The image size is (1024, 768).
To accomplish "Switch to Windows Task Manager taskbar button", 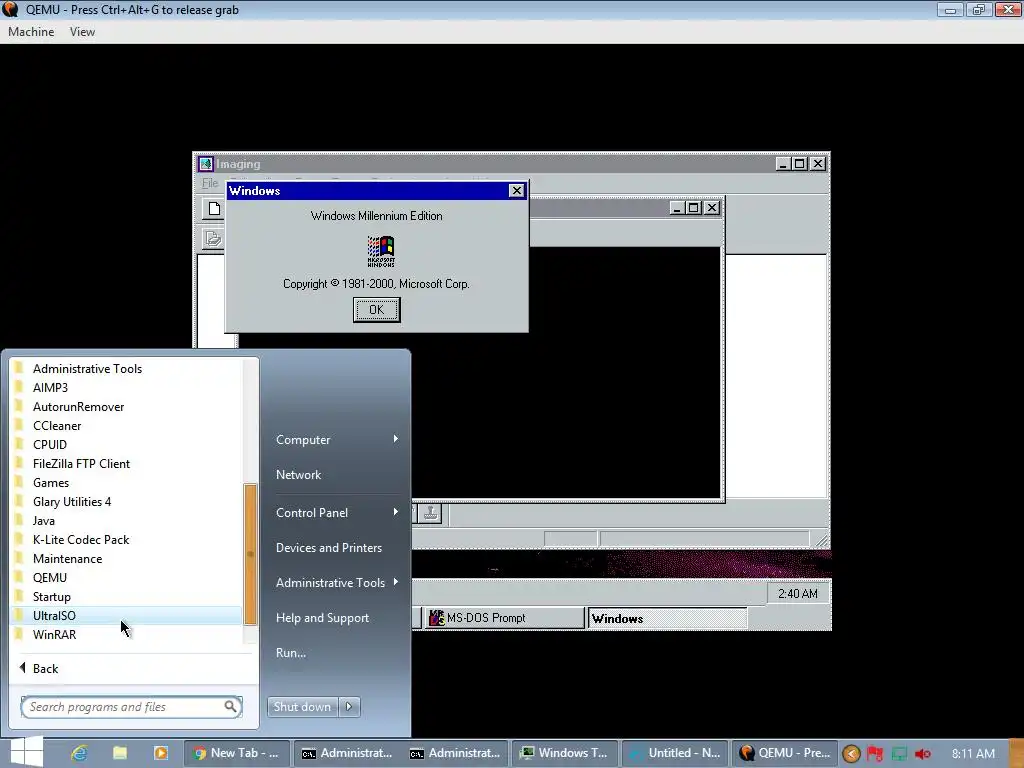I will tap(565, 753).
